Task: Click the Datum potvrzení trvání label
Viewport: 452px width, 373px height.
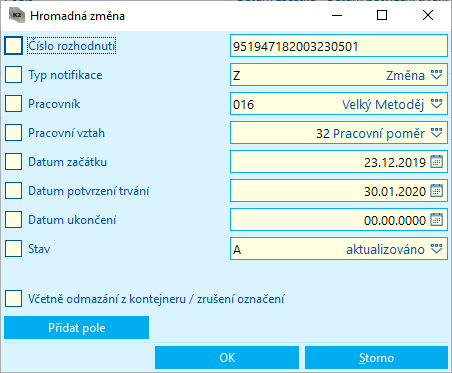Action: coord(88,191)
